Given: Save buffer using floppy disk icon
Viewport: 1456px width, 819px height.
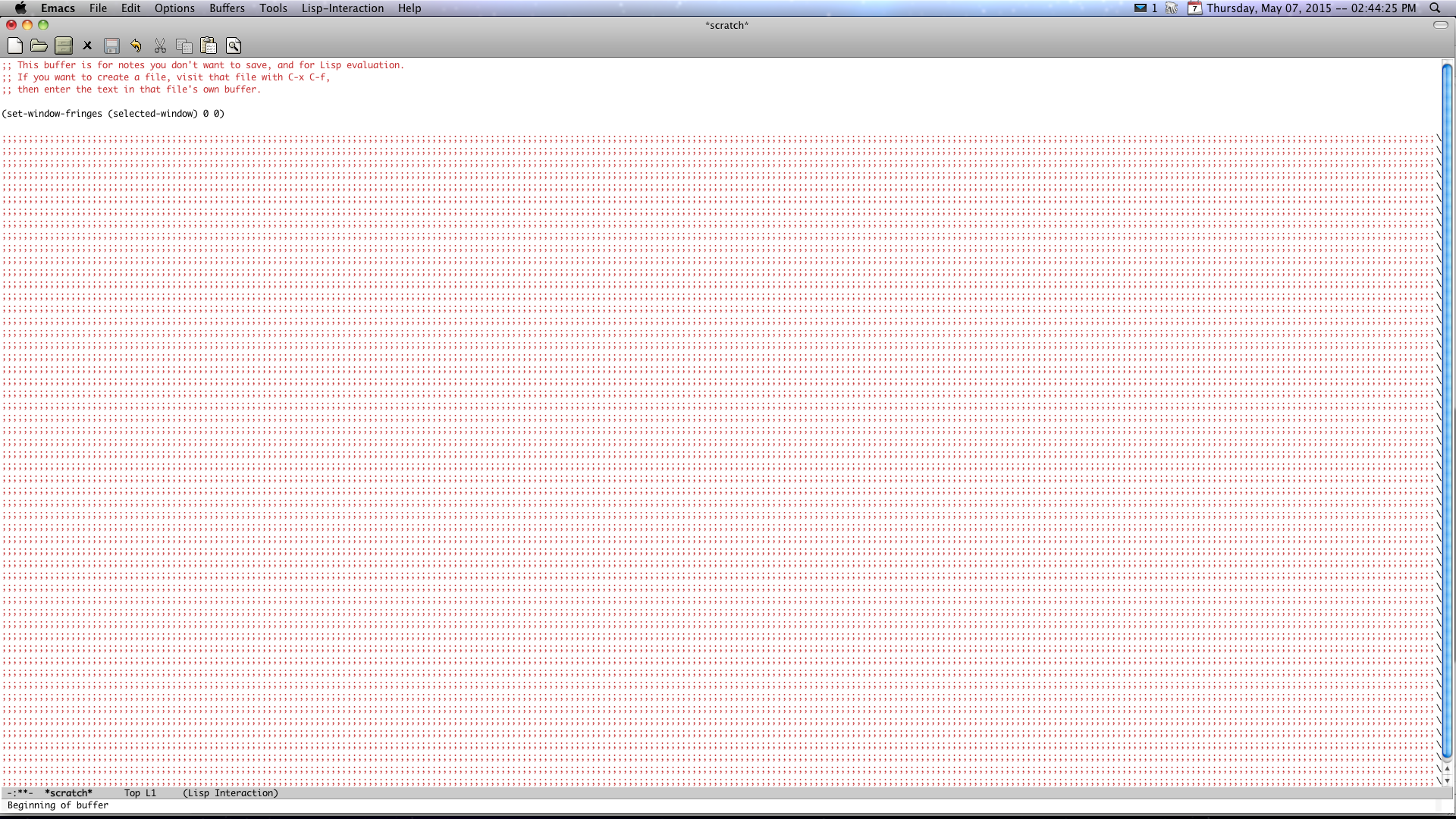Looking at the screenshot, I should coord(111,46).
